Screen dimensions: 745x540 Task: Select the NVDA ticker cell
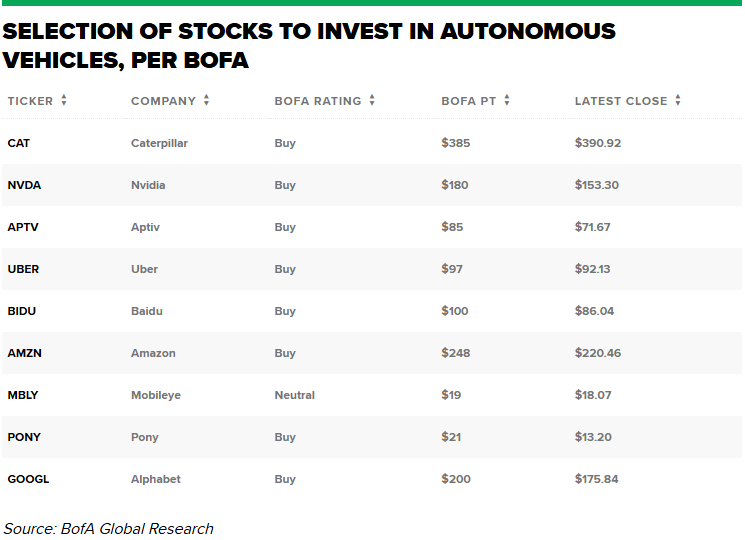coord(24,185)
